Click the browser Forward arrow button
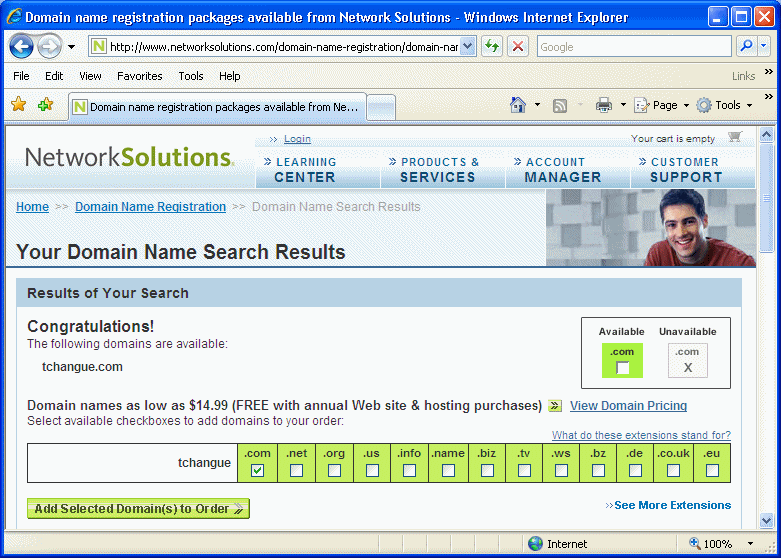The image size is (781, 558). [49, 47]
